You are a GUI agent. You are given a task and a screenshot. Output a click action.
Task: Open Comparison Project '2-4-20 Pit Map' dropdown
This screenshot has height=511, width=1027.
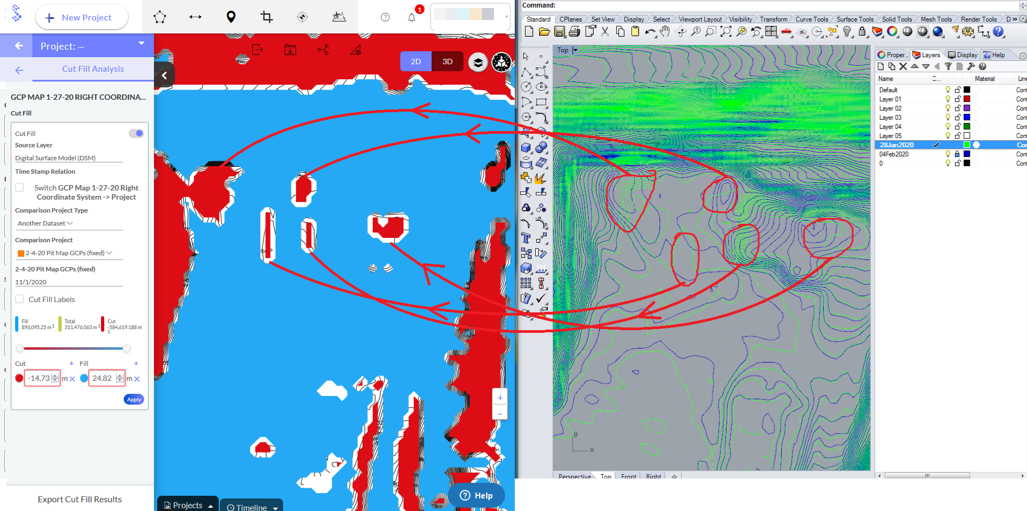(69, 253)
